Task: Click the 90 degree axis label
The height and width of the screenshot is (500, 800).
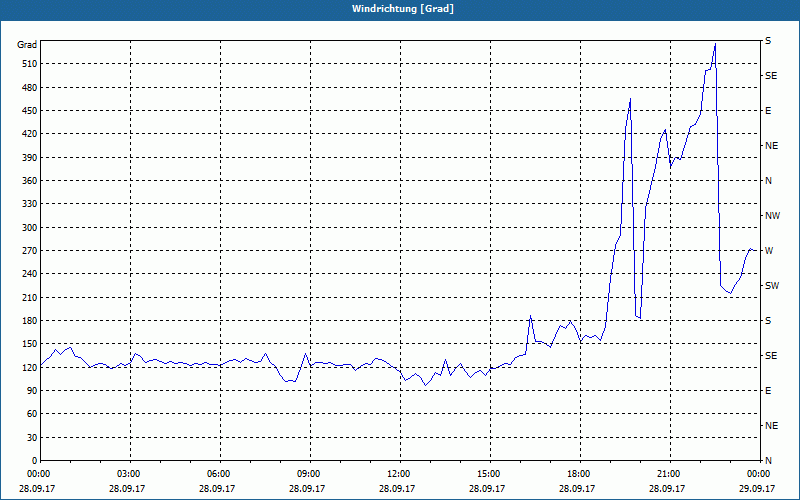Action: pyautogui.click(x=32, y=391)
